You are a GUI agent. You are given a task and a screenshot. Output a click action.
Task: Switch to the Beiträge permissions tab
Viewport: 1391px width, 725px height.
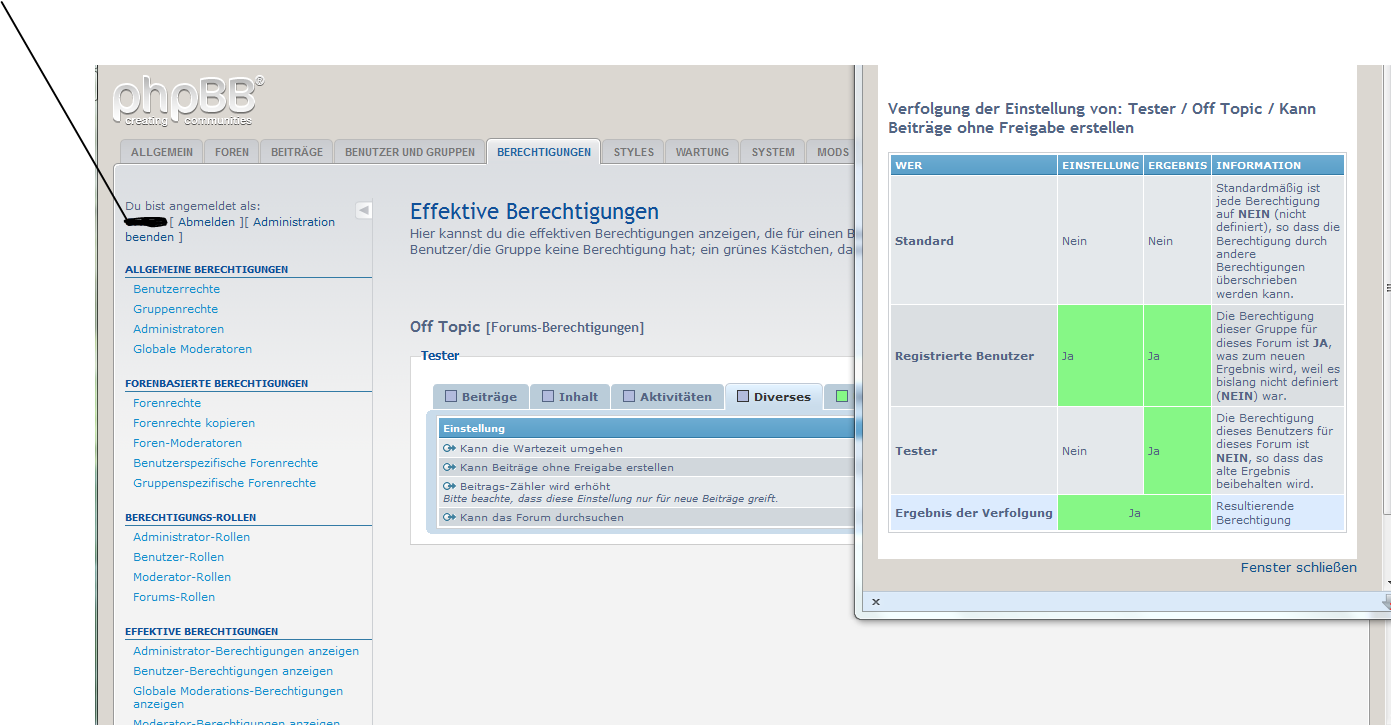click(x=480, y=397)
